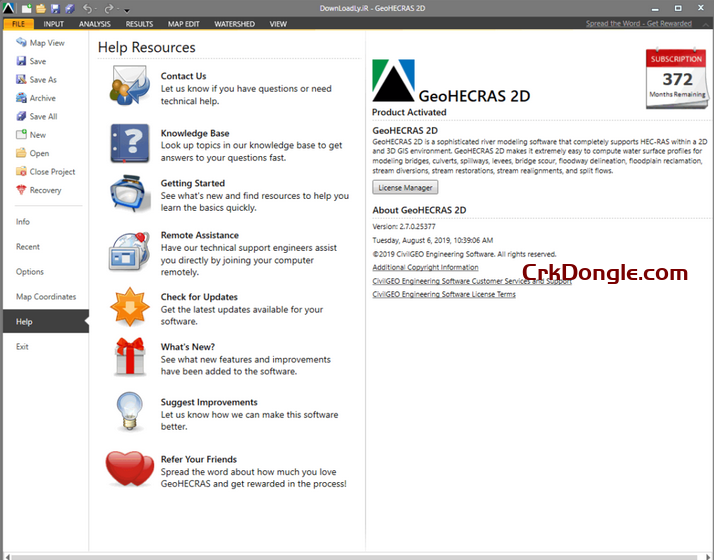This screenshot has width=714, height=560.
Task: Click the Remote Assistance globe icon
Action: tap(130, 251)
